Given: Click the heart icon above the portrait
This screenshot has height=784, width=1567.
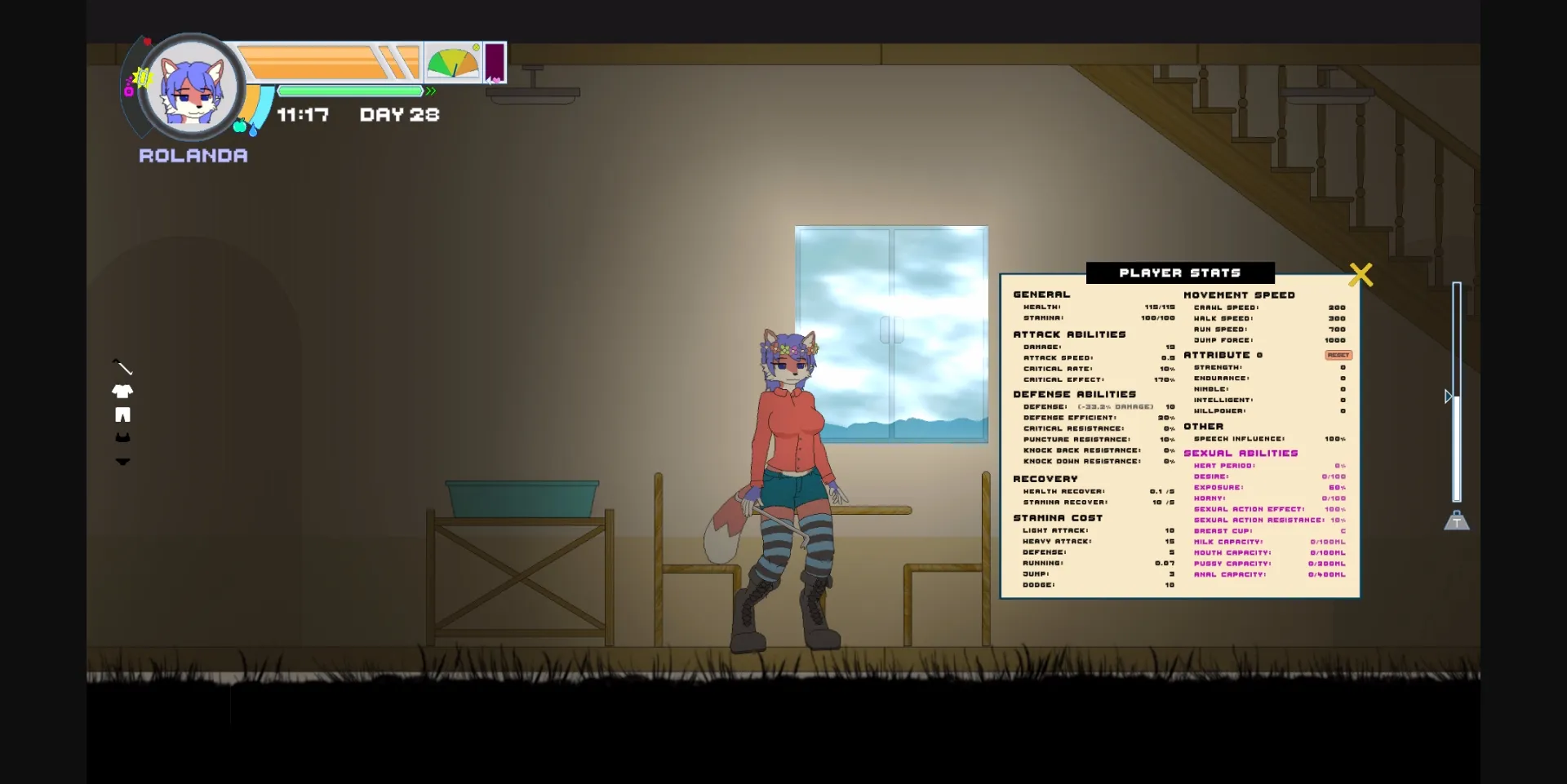Looking at the screenshot, I should tap(147, 41).
